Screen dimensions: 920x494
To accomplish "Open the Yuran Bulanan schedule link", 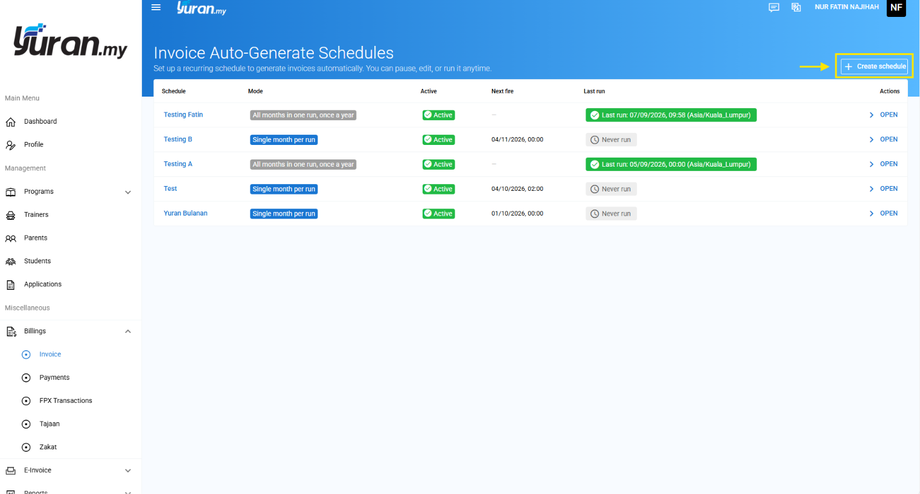I will pos(185,213).
